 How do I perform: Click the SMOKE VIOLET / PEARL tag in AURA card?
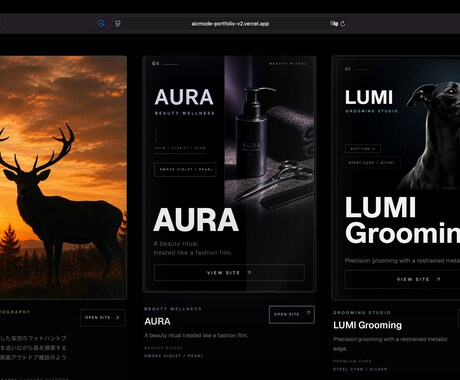(185, 169)
